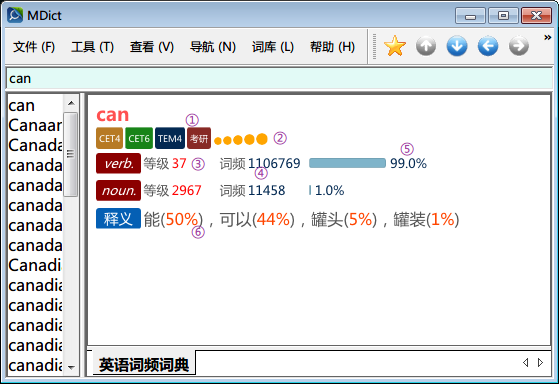Click the search input field containing can
This screenshot has width=559, height=384.
click(x=280, y=78)
